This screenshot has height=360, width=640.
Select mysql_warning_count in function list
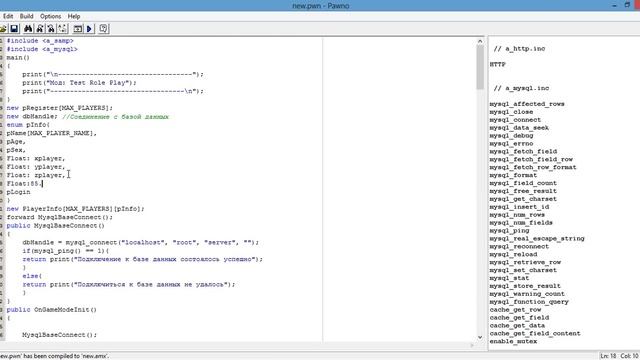pyautogui.click(x=527, y=294)
